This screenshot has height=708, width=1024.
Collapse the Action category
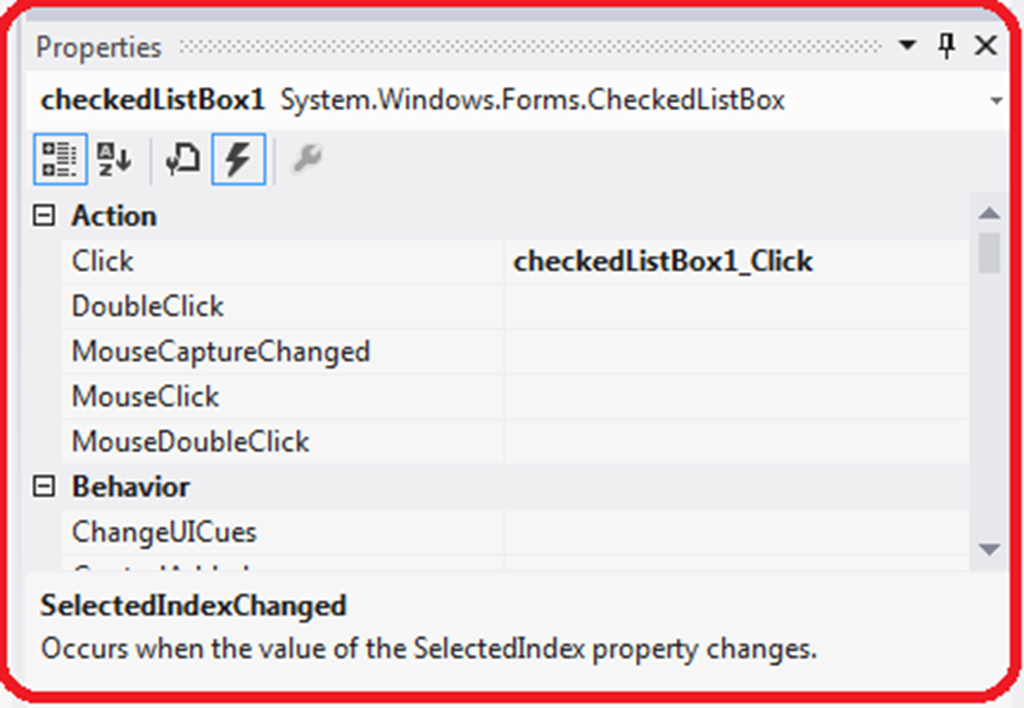[44, 216]
